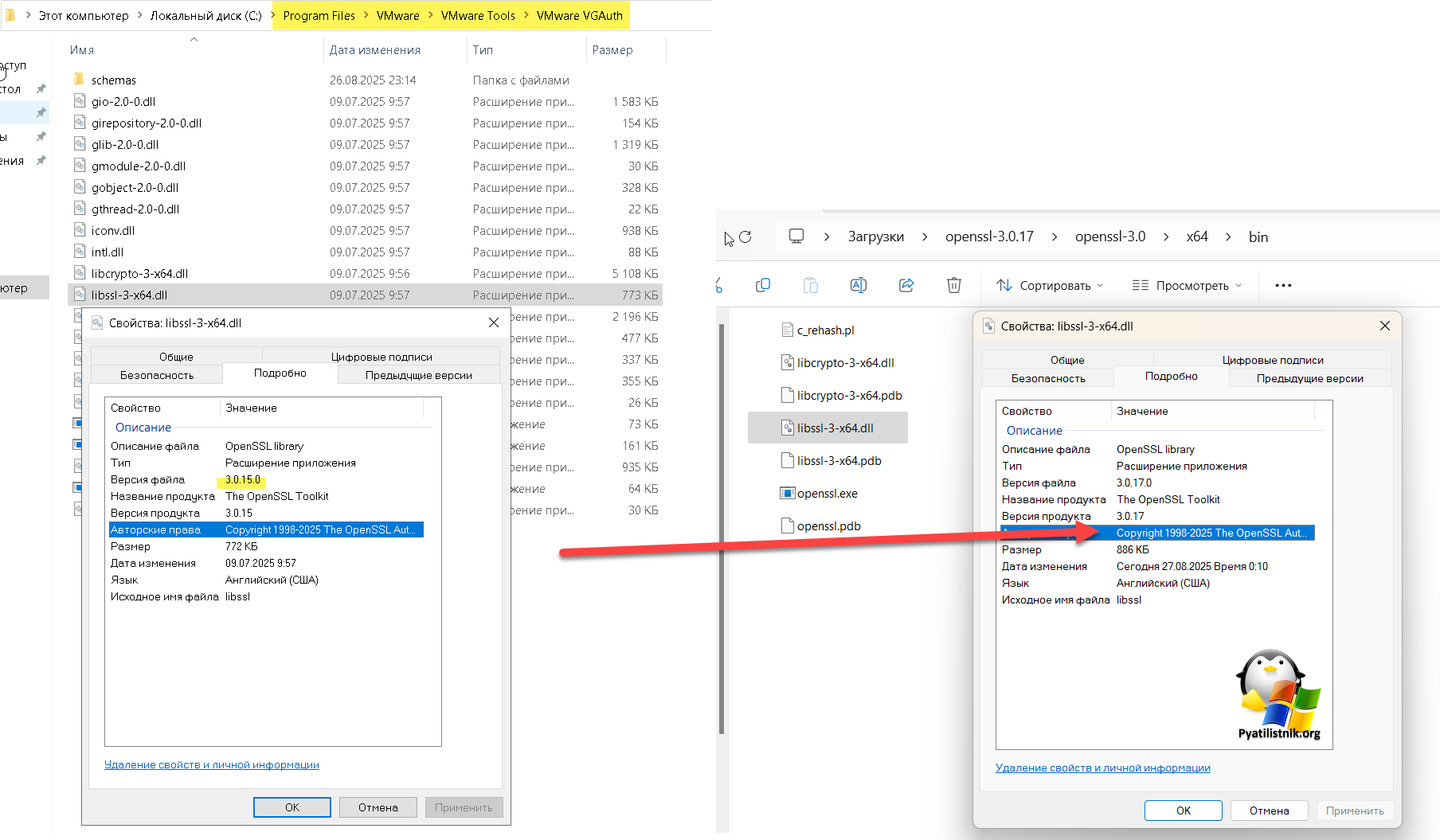1440x840 pixels.
Task: Click the This PC monitor icon in the right address bar
Action: 796,236
